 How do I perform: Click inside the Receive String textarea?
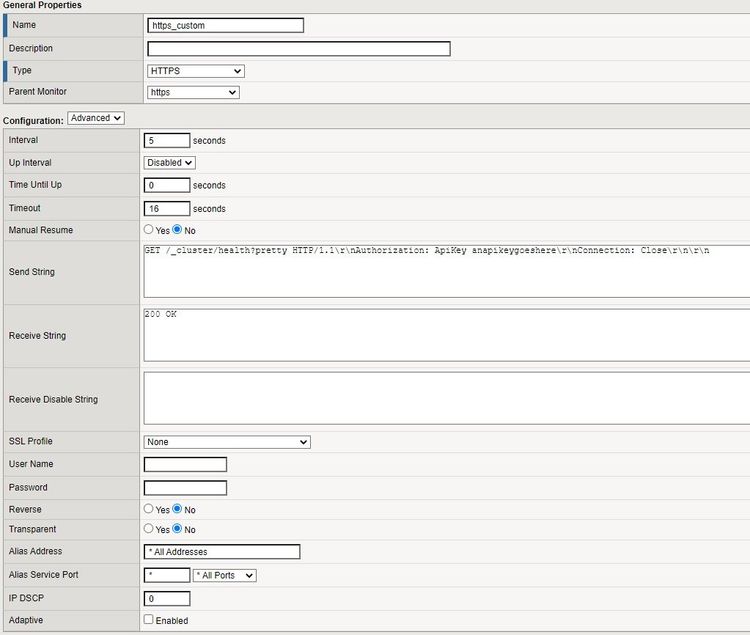(446, 335)
